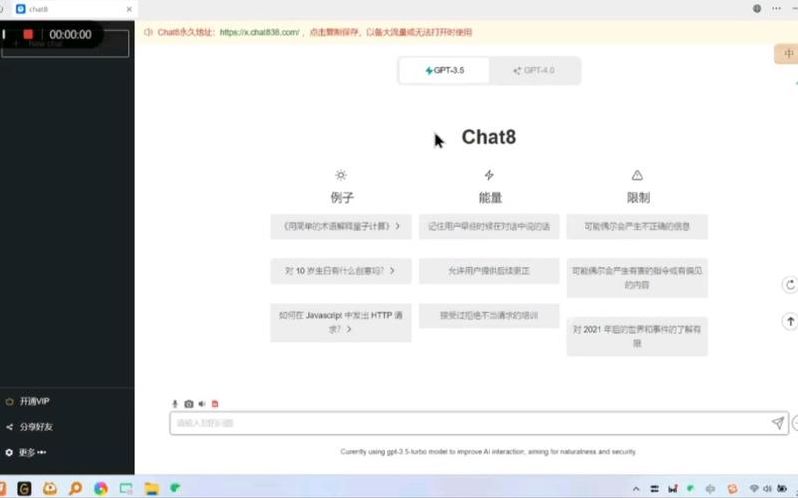Image resolution: width=798 pixels, height=498 pixels.
Task: Click the microphone icon above the input box
Action: pyautogui.click(x=175, y=404)
